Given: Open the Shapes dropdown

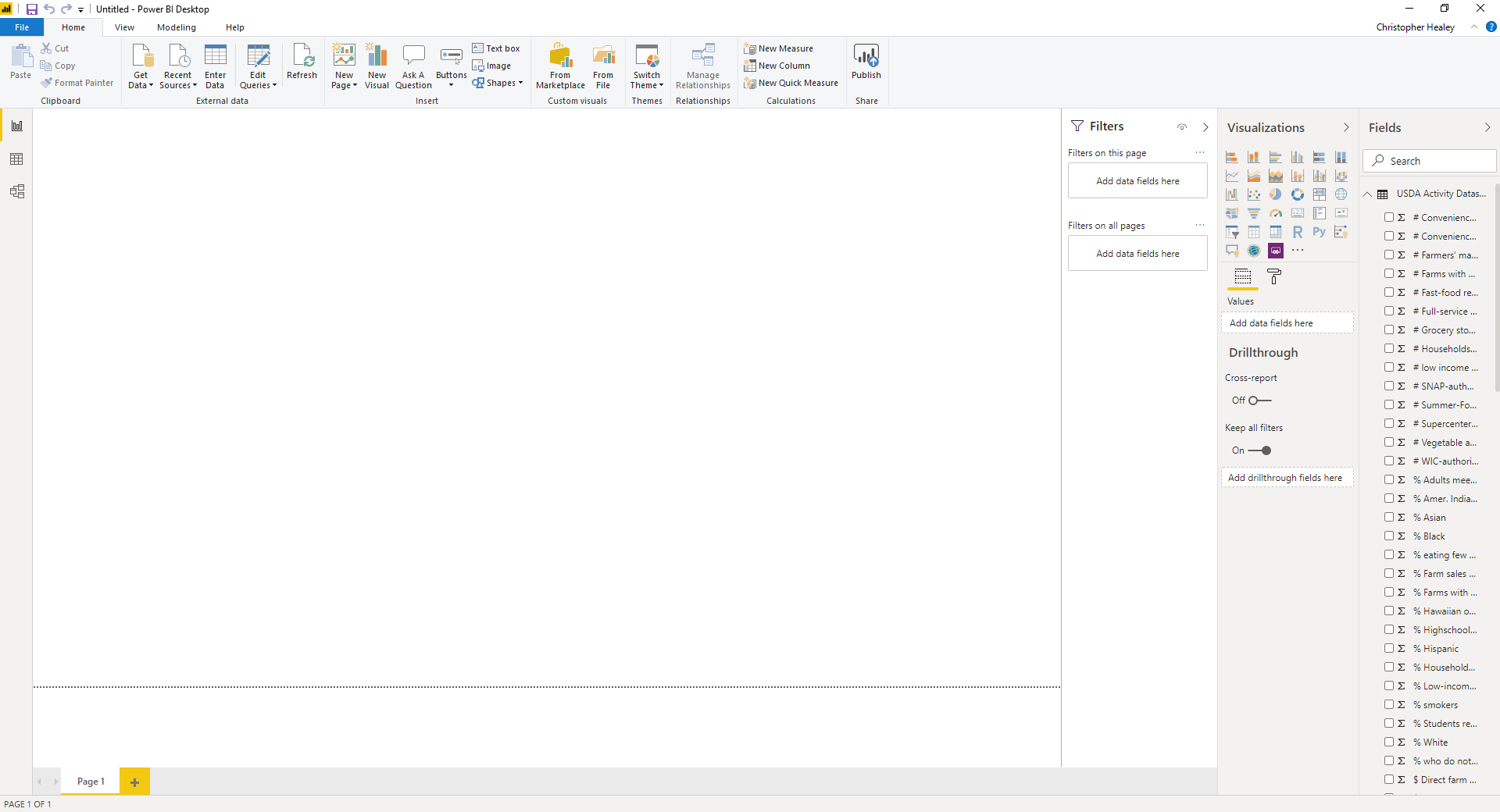Looking at the screenshot, I should click(498, 83).
